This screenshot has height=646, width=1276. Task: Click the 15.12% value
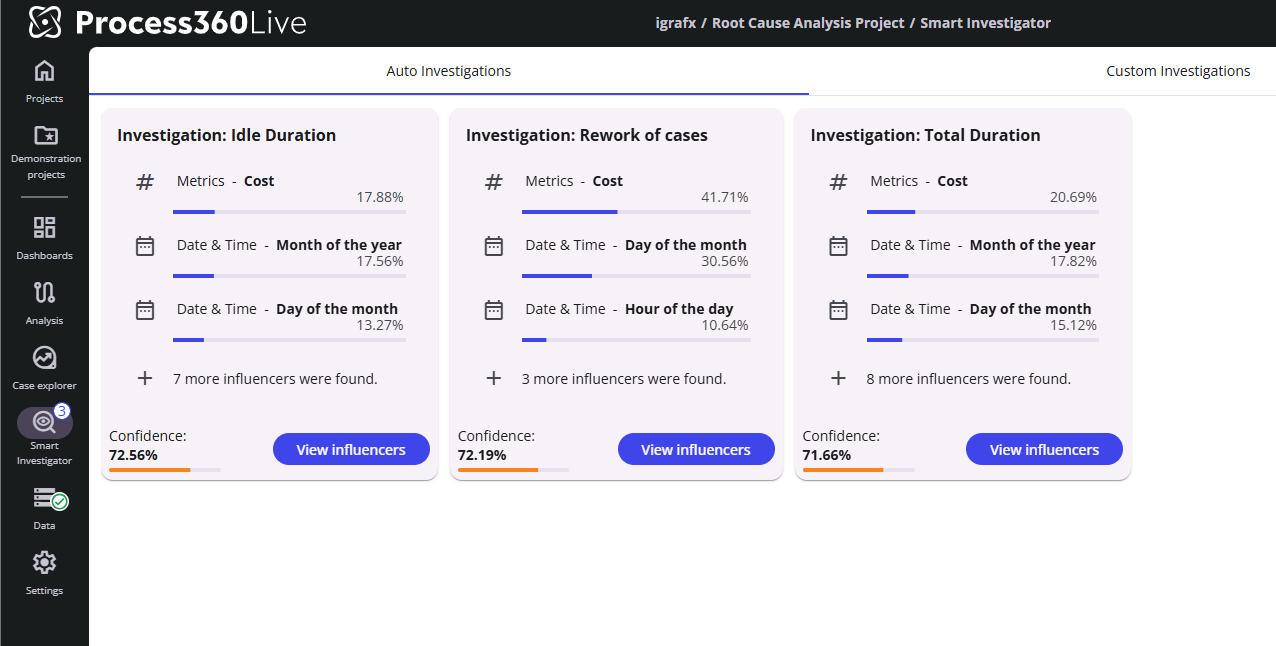click(1073, 325)
